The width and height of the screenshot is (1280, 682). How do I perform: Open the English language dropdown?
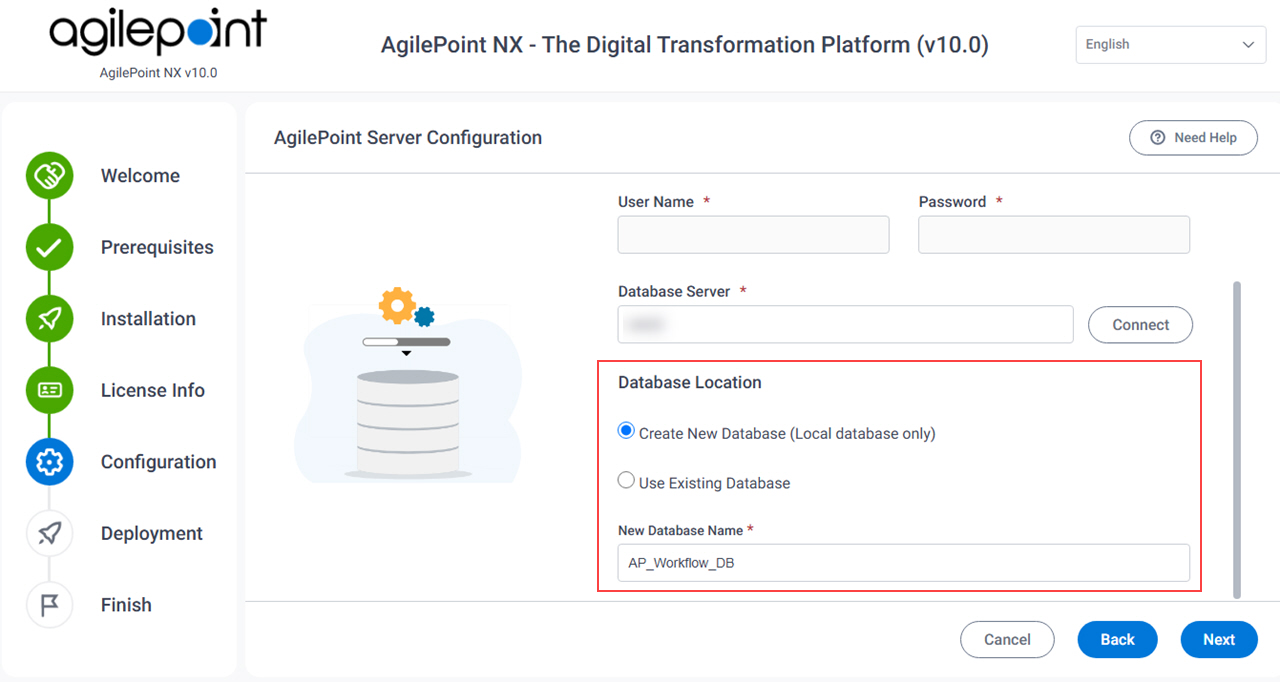click(1171, 45)
